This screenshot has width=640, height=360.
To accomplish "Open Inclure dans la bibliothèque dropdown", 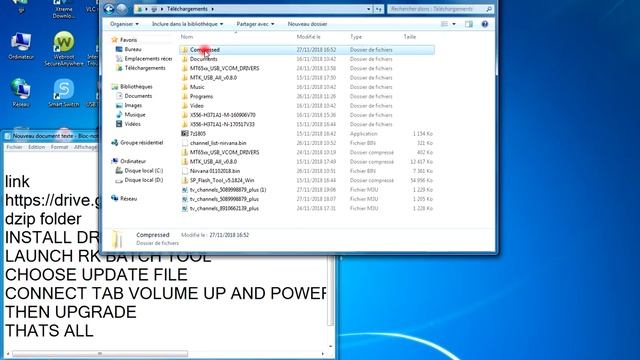I will [187, 24].
